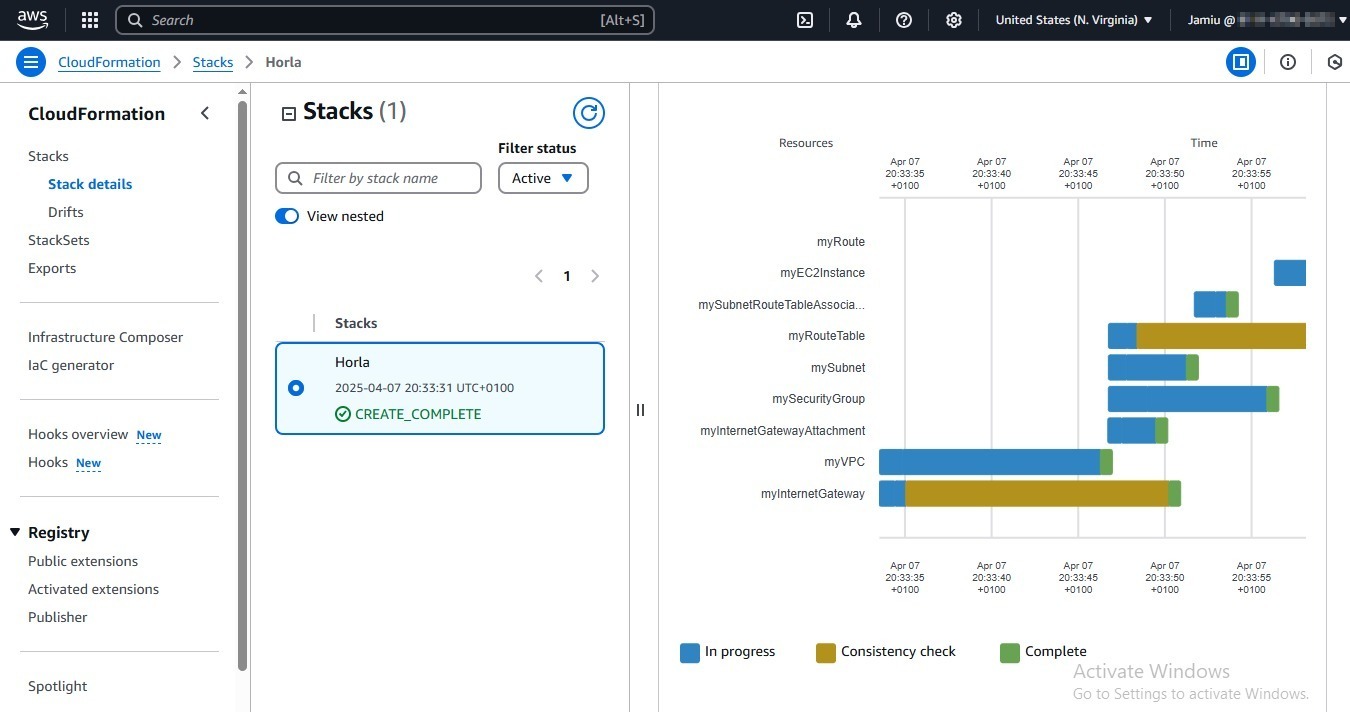Open the United States (N. Virginia) region menu
The height and width of the screenshot is (712, 1350).
point(1074,20)
